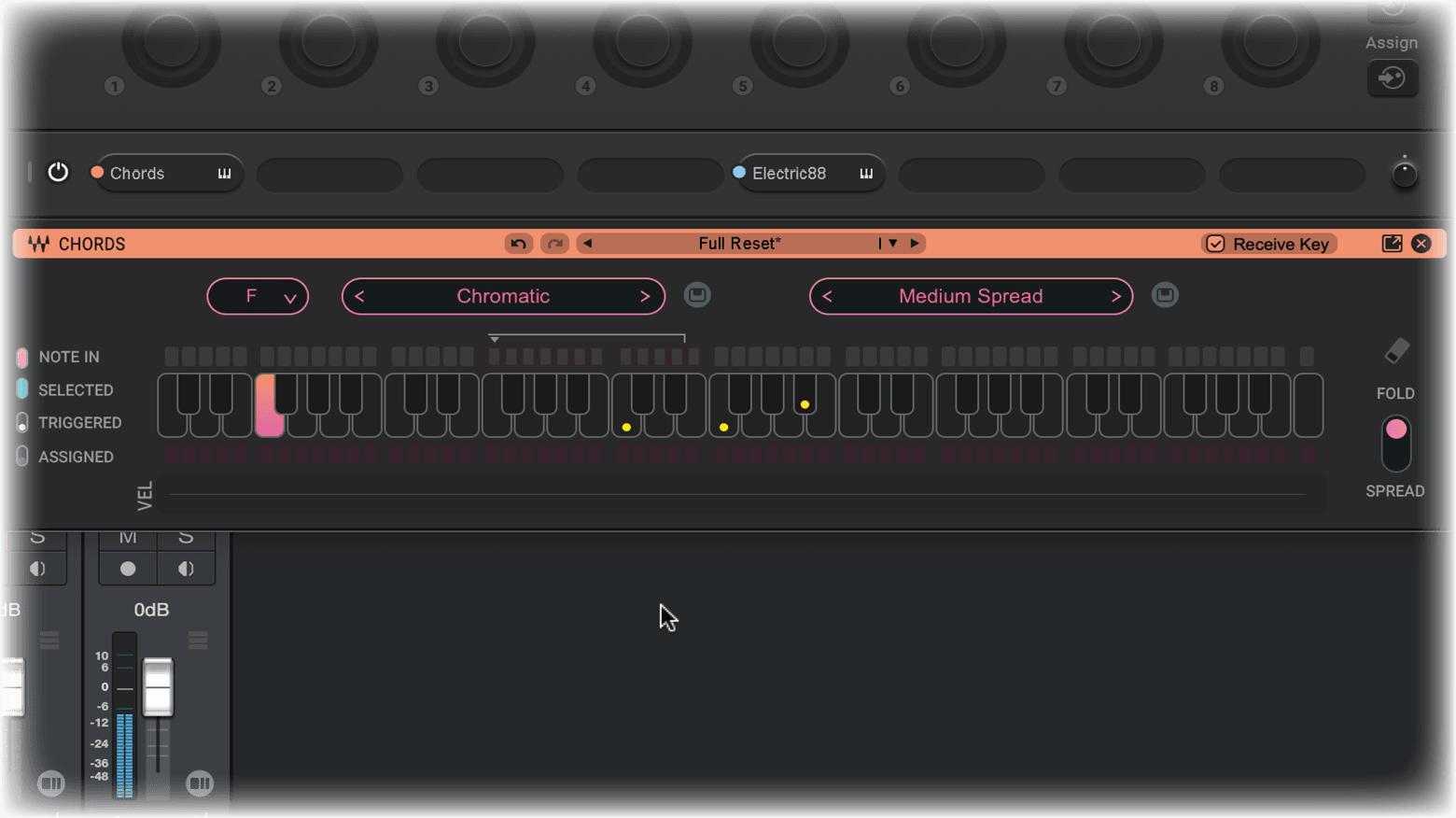Go to next scale after Chromatic
This screenshot has height=818, width=1456.
(x=644, y=297)
